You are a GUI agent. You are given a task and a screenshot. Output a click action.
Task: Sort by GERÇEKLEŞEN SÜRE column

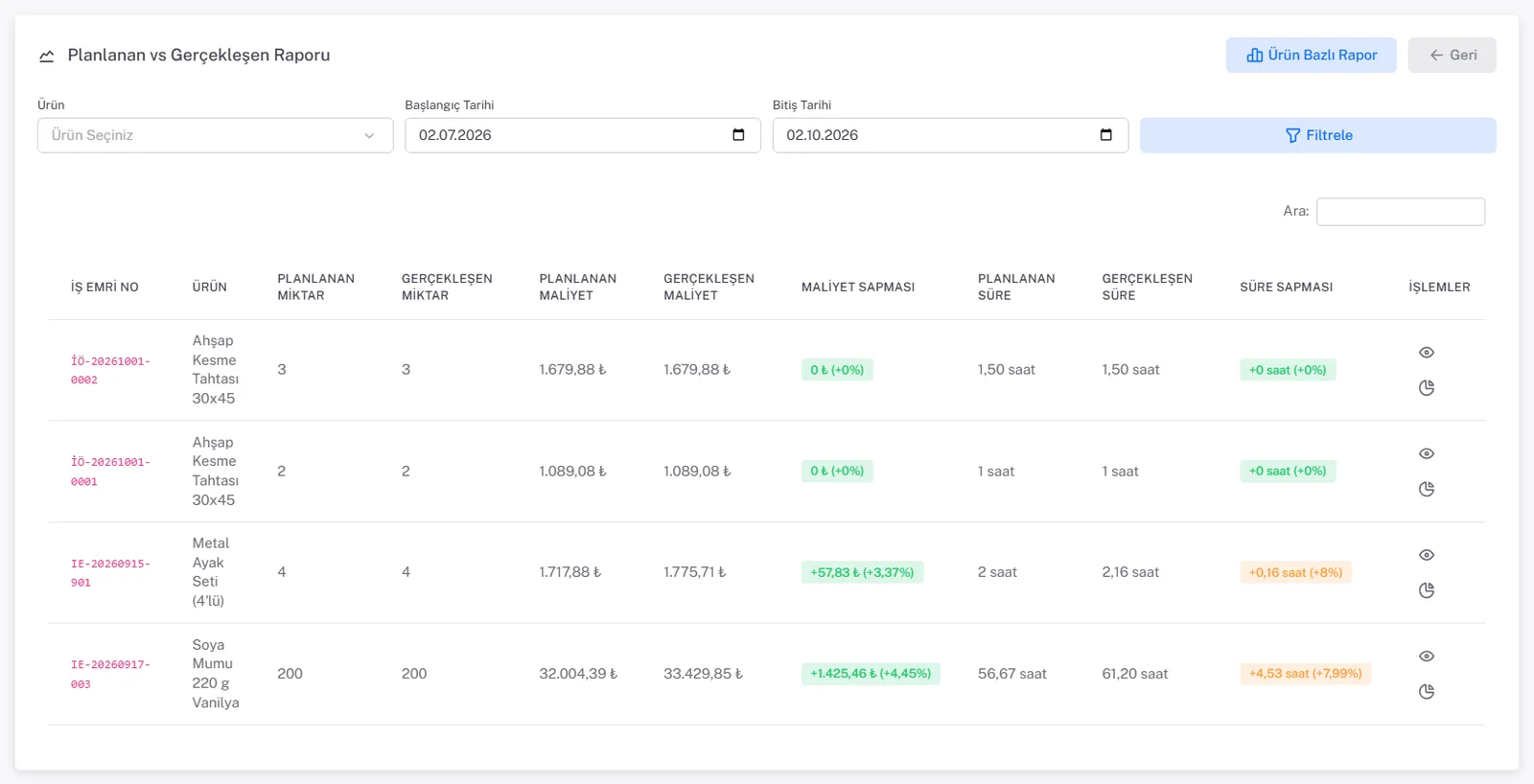click(1147, 287)
